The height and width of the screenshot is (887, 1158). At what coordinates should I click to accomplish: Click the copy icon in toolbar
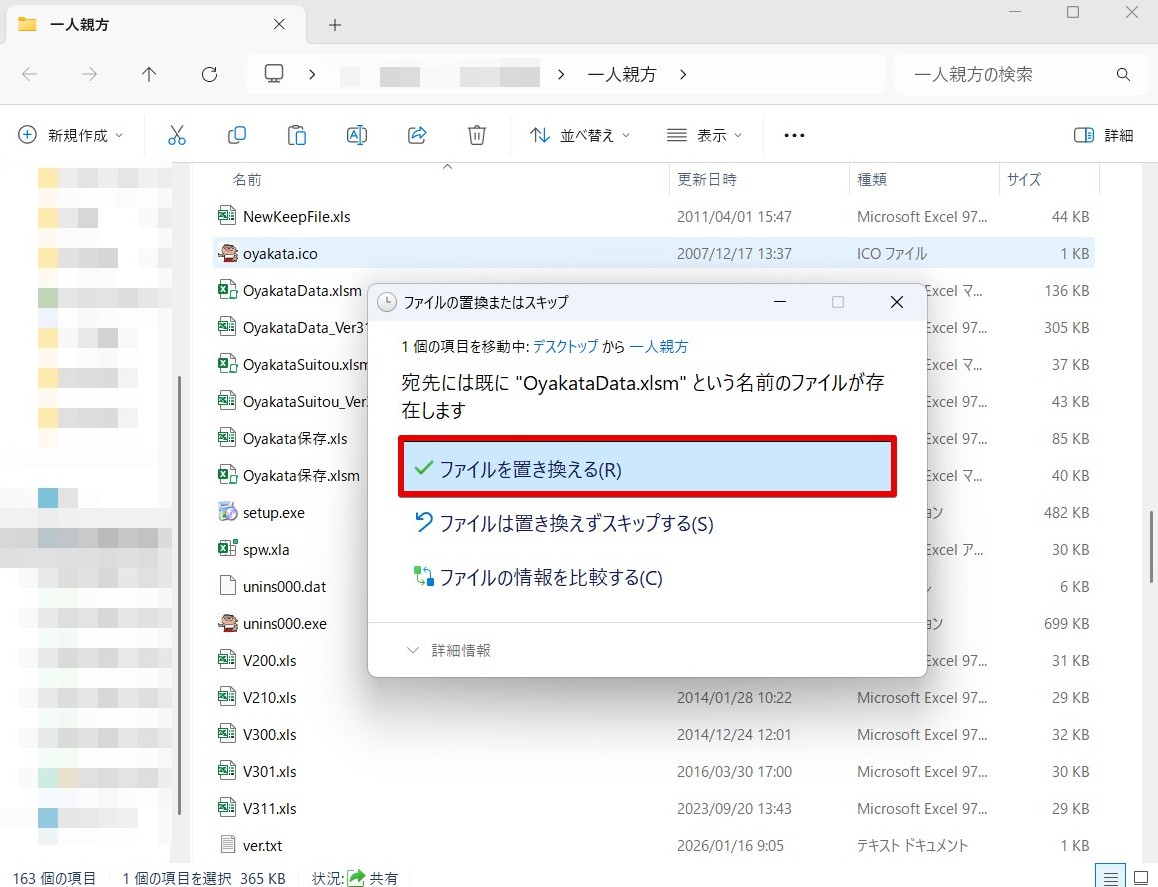237,135
